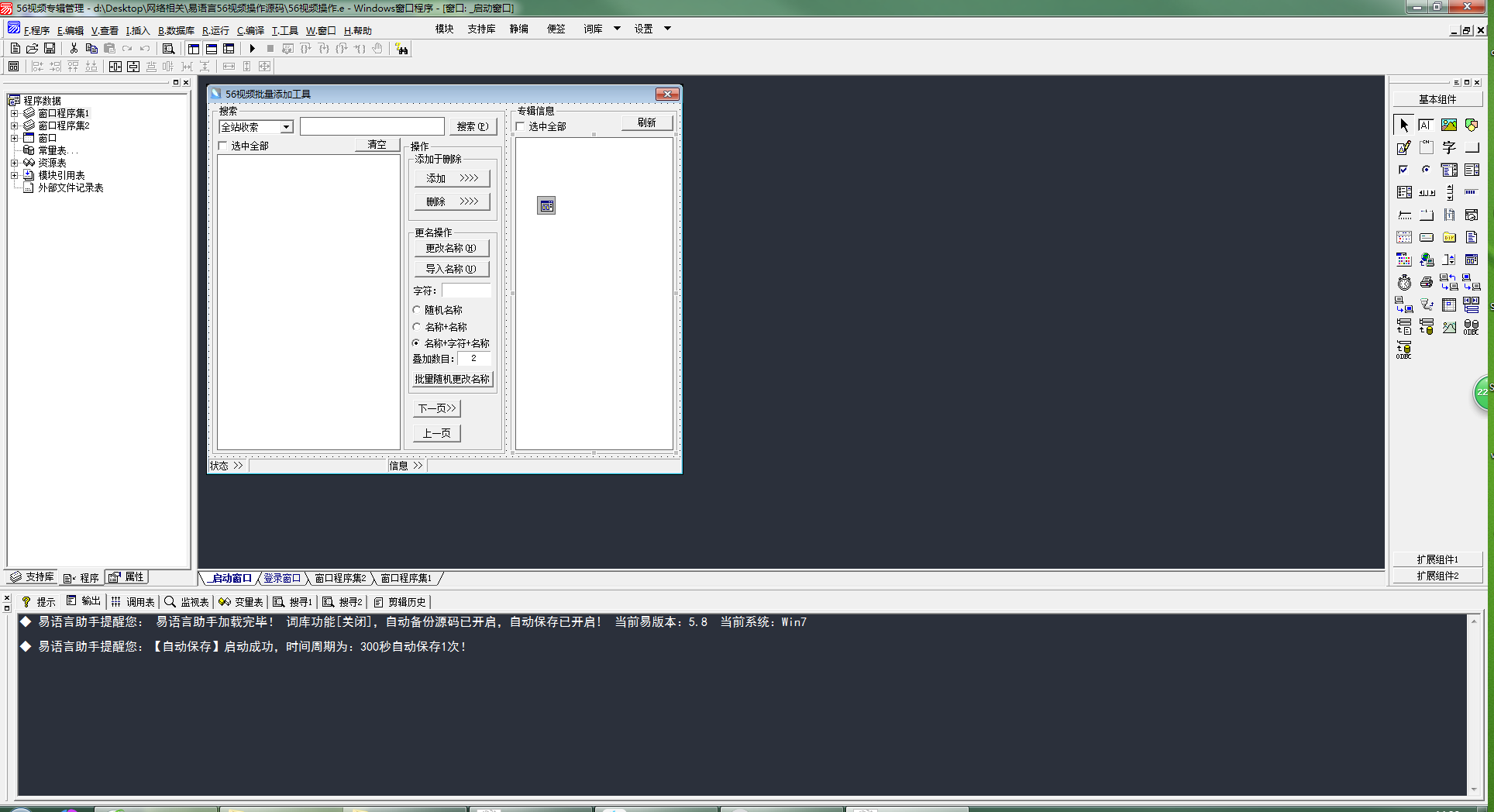The height and width of the screenshot is (812, 1494).
Task: Click the Open file toolbar icon
Action: 32,48
